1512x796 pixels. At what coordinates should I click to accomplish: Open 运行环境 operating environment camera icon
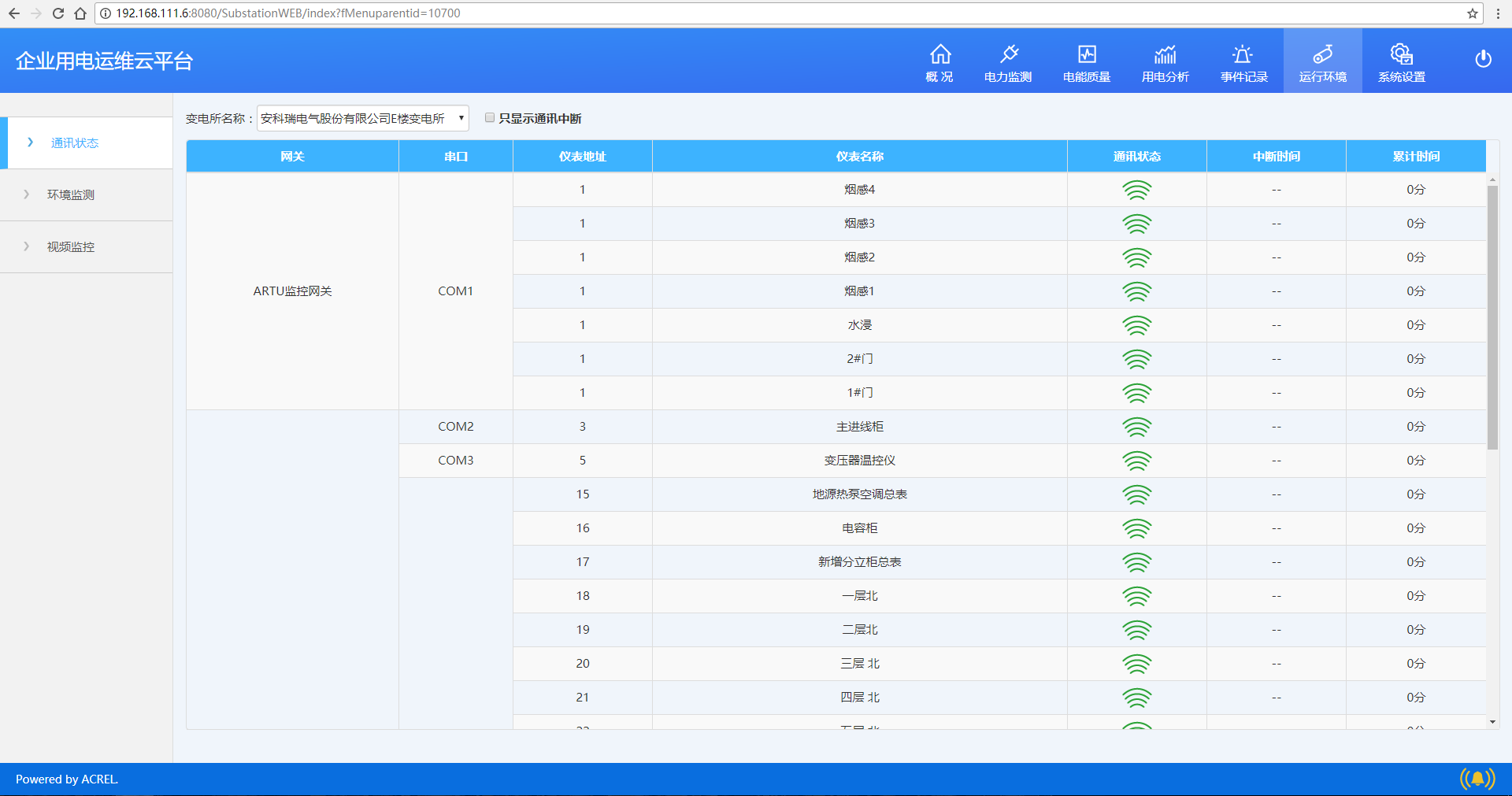(x=1323, y=54)
